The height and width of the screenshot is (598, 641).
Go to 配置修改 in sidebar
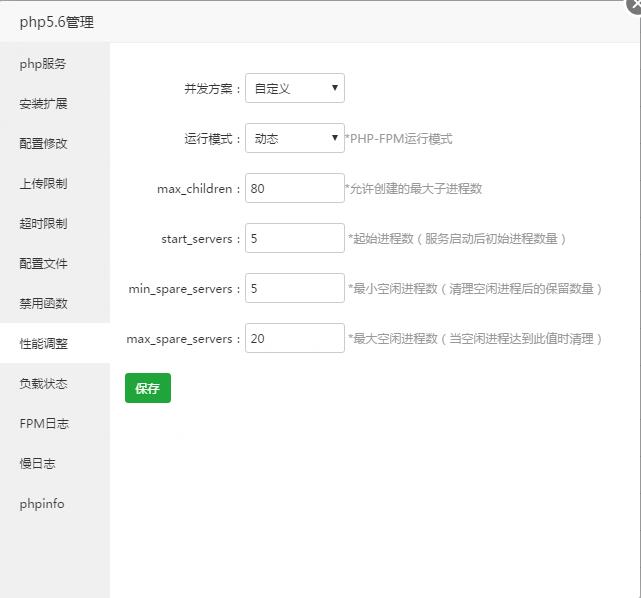pyautogui.click(x=43, y=144)
